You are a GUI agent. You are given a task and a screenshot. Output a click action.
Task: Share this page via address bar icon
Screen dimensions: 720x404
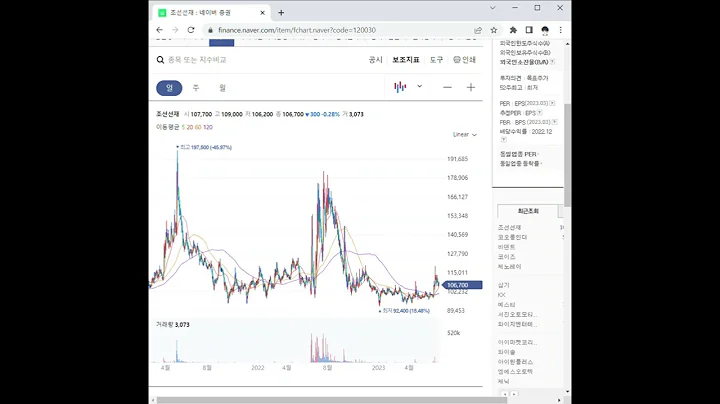pos(478,30)
